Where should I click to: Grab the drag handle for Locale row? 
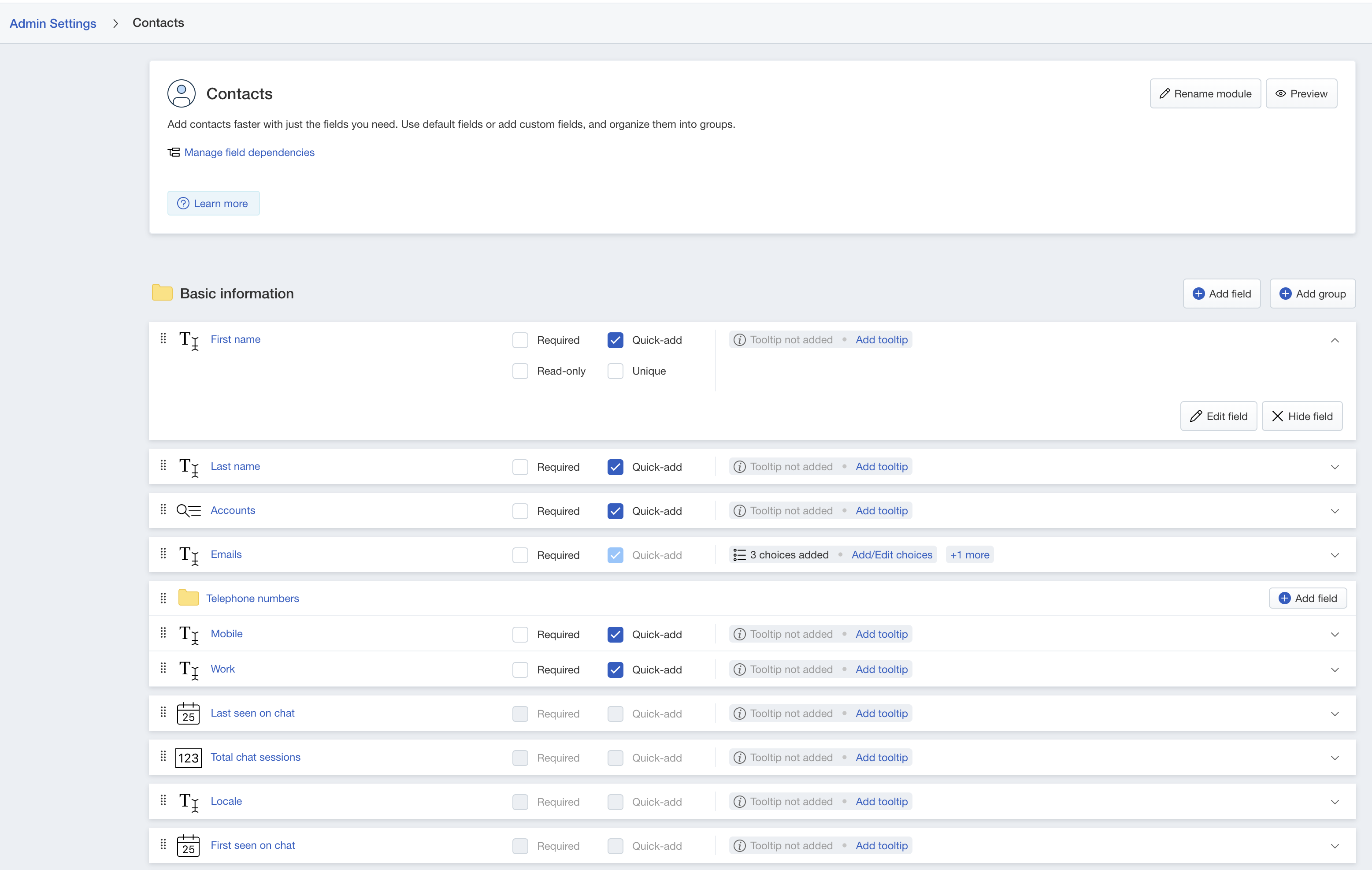pos(163,800)
